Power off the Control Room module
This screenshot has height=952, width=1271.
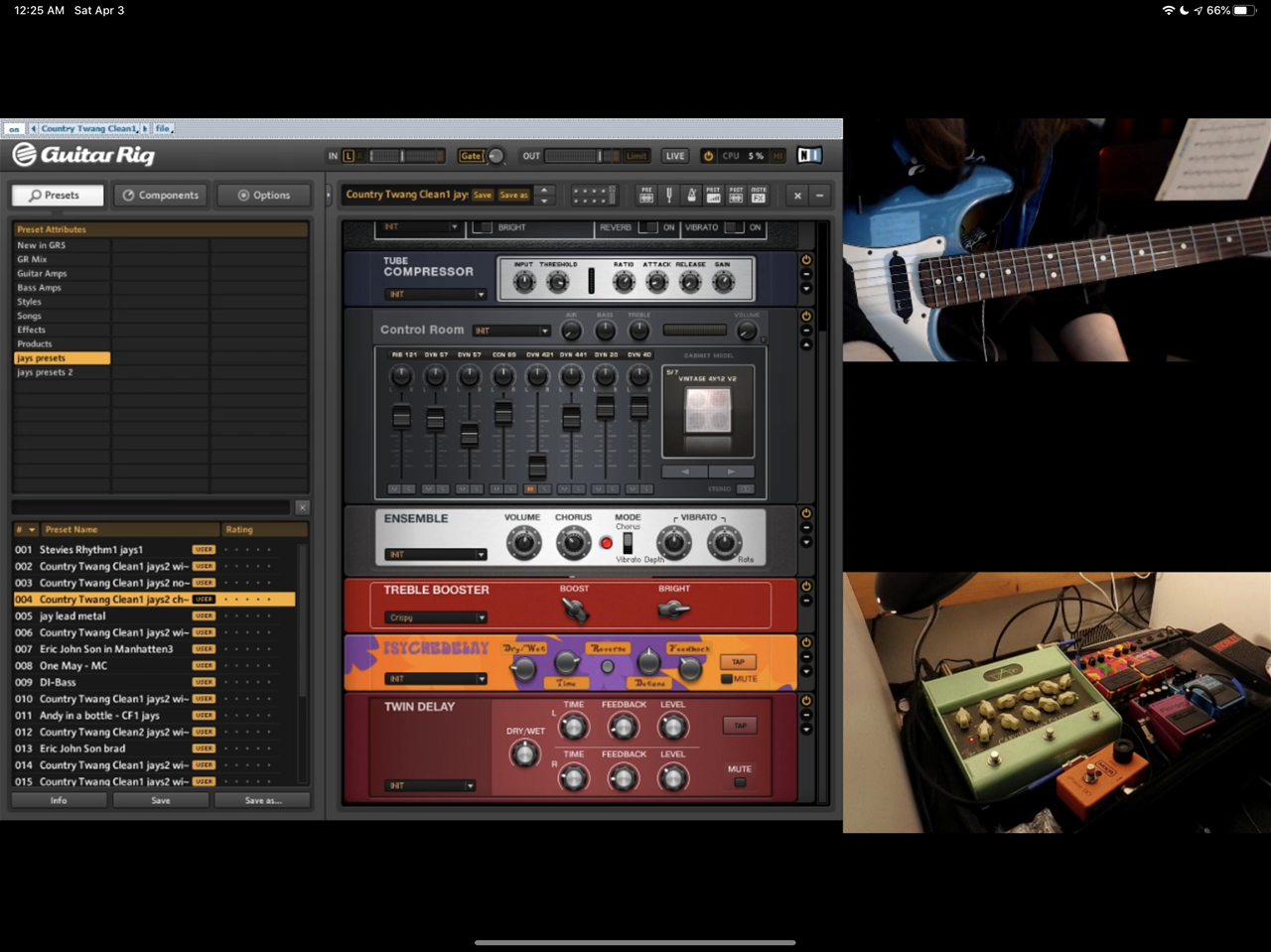pyautogui.click(x=806, y=316)
